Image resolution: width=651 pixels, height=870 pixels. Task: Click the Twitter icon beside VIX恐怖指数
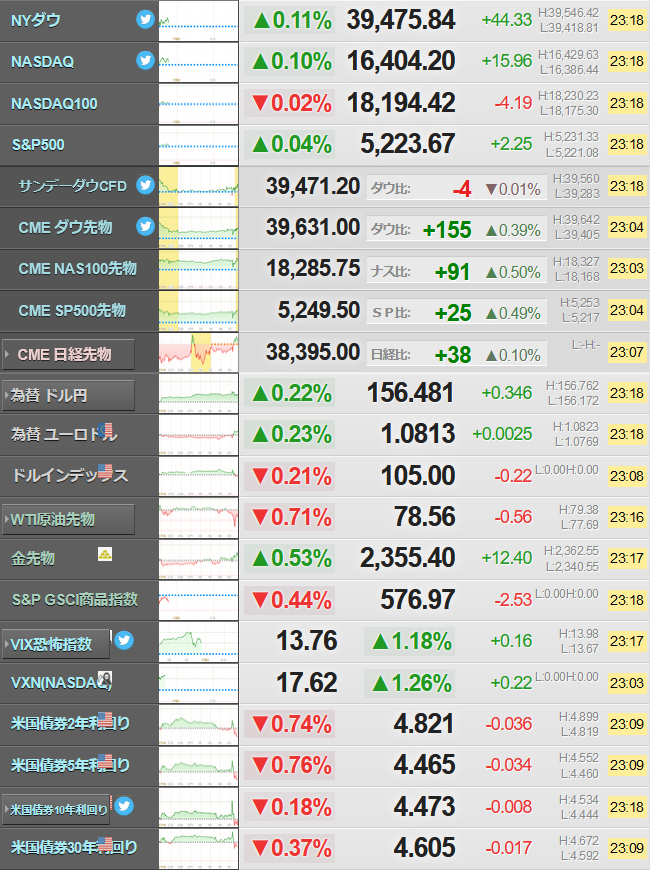[124, 641]
